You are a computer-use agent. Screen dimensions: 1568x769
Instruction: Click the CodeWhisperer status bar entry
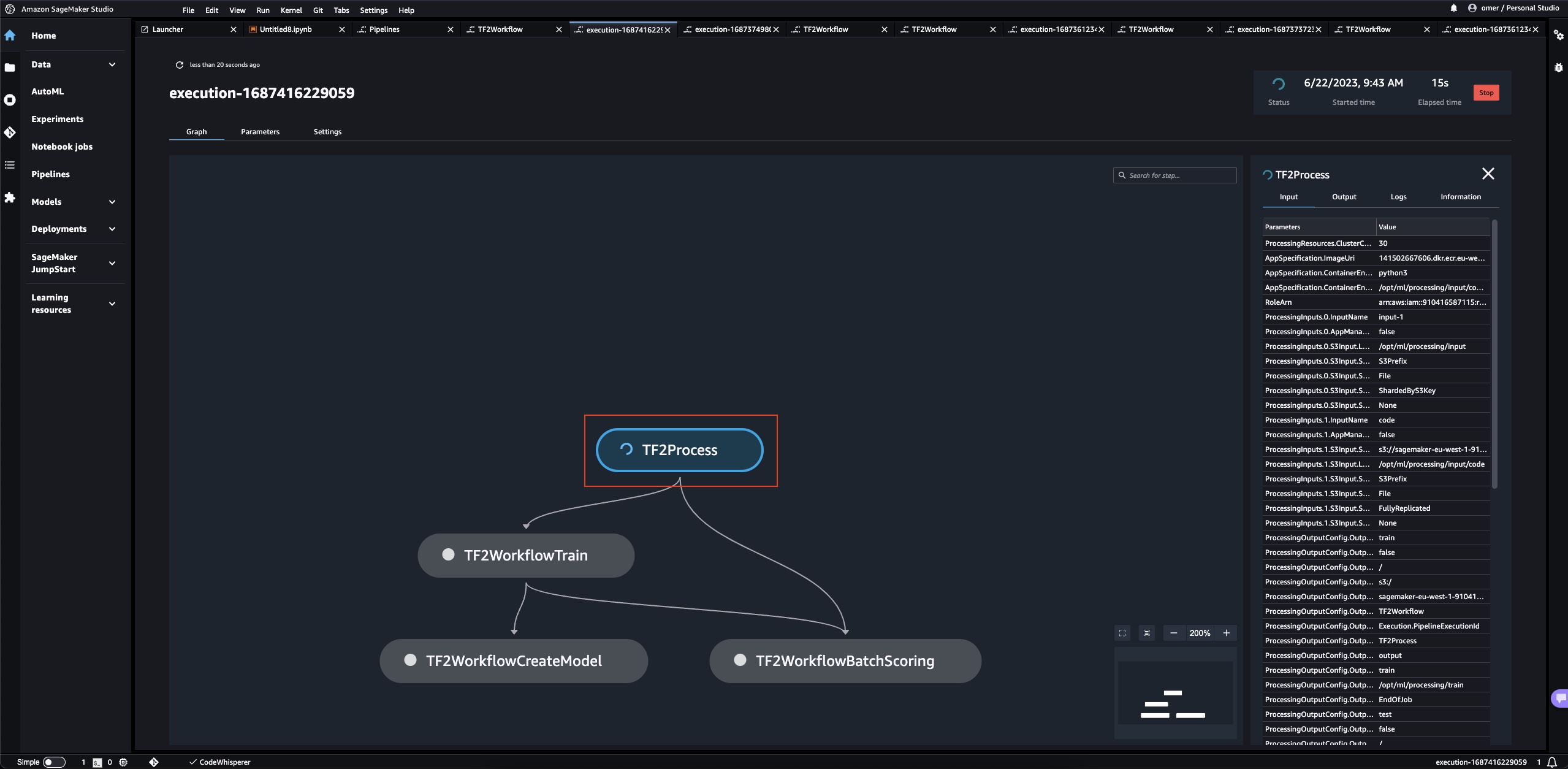click(x=220, y=762)
